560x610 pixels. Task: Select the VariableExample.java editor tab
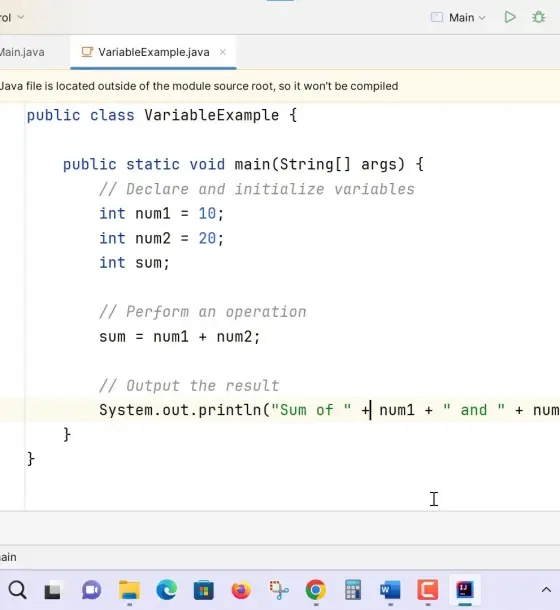tap(153, 52)
